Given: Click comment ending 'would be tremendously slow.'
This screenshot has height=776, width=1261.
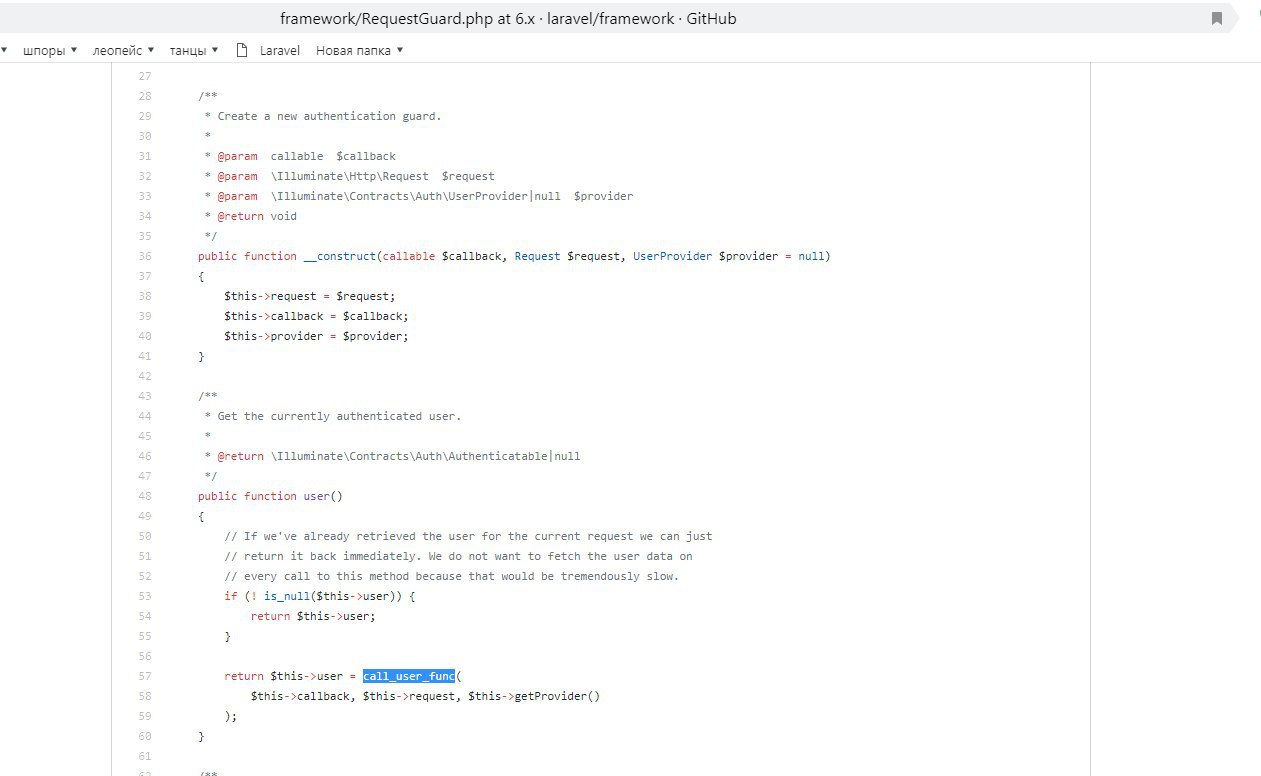Looking at the screenshot, I should (x=452, y=576).
